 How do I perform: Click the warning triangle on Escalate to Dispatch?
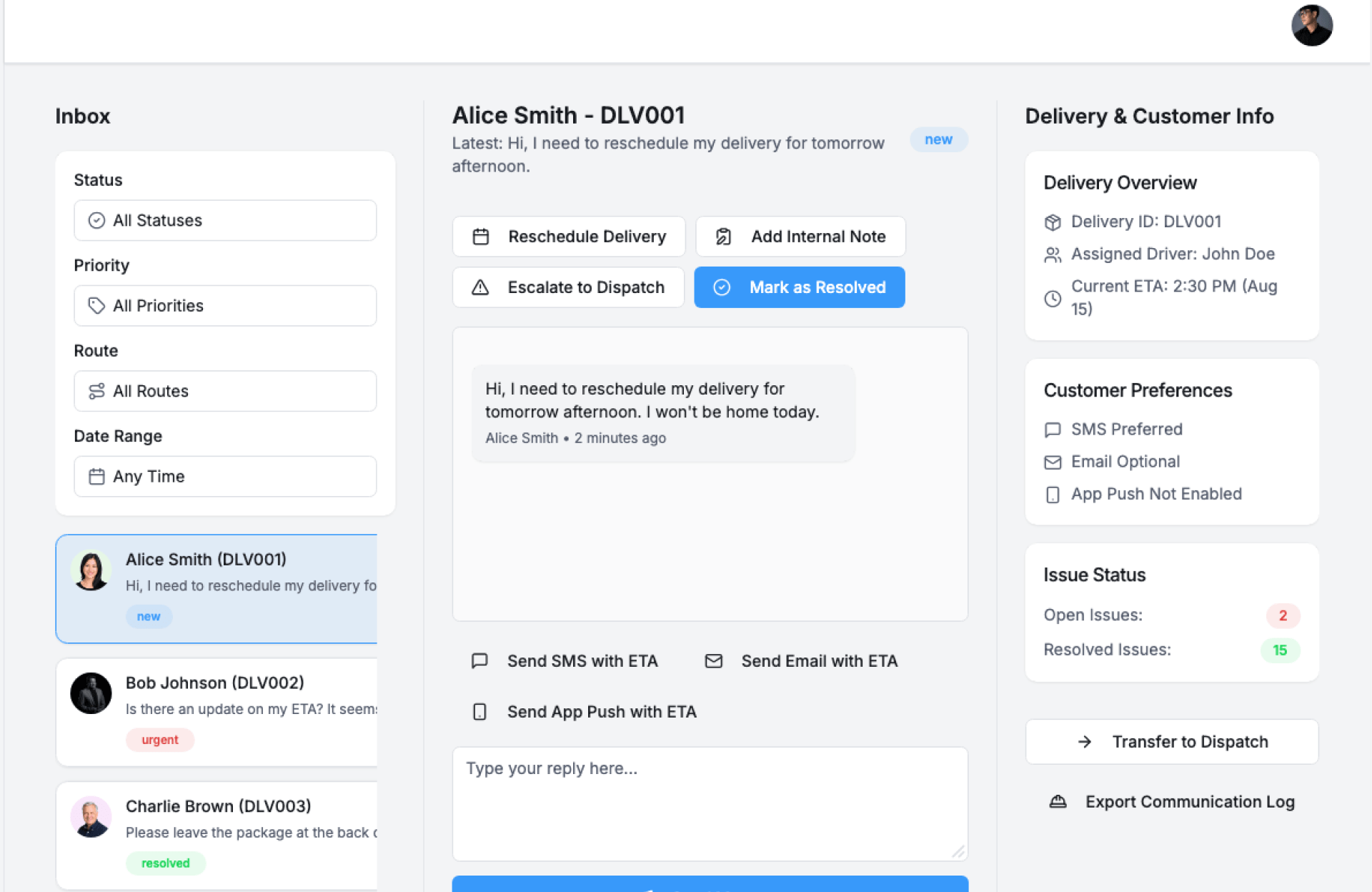coord(480,287)
